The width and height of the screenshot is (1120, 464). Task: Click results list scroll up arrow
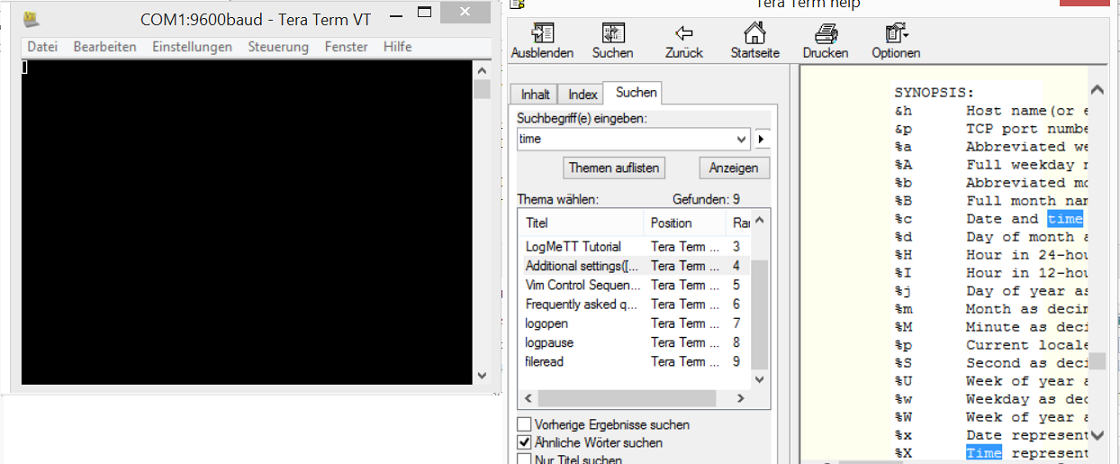click(x=759, y=220)
